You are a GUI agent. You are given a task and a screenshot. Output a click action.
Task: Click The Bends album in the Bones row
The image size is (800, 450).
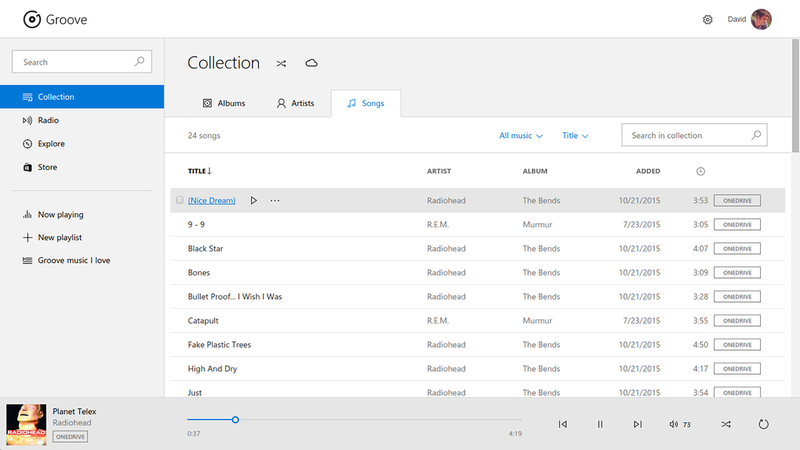pyautogui.click(x=541, y=272)
